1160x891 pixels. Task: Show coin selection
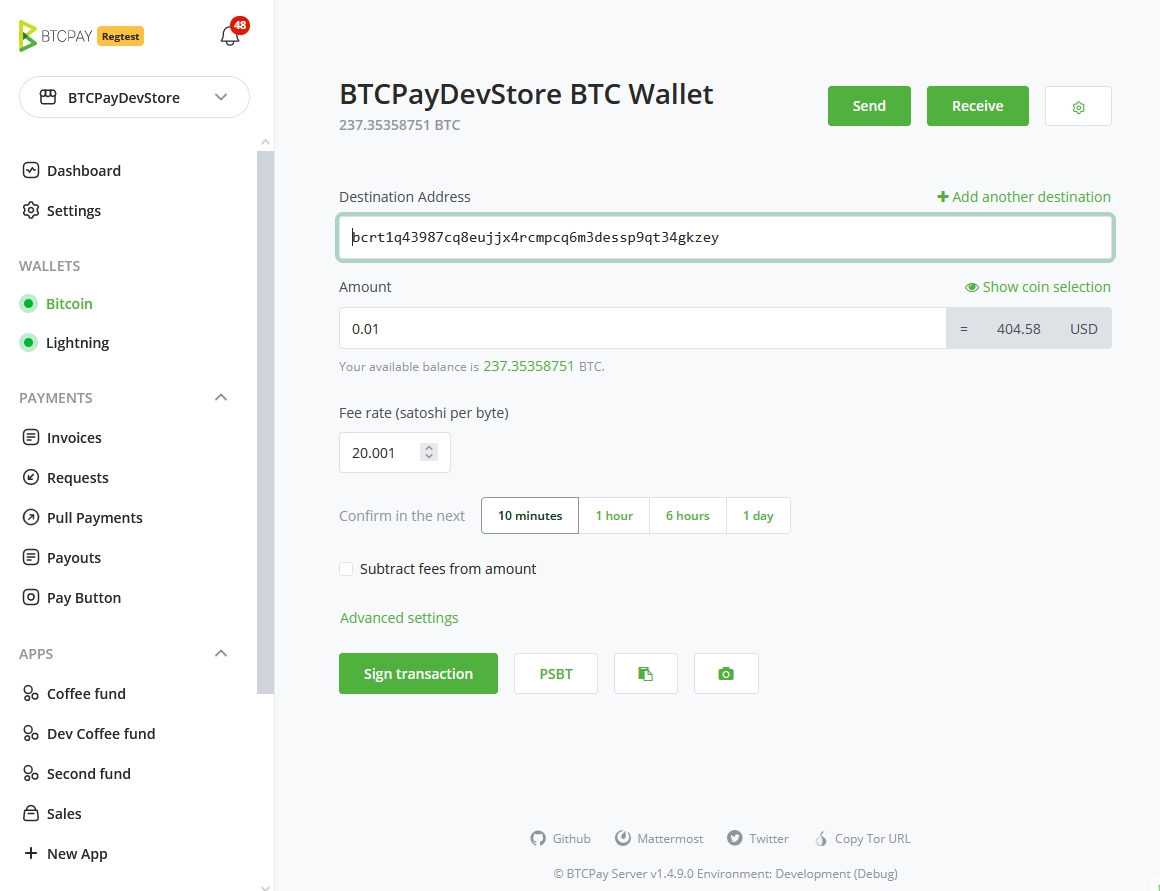(x=1037, y=287)
